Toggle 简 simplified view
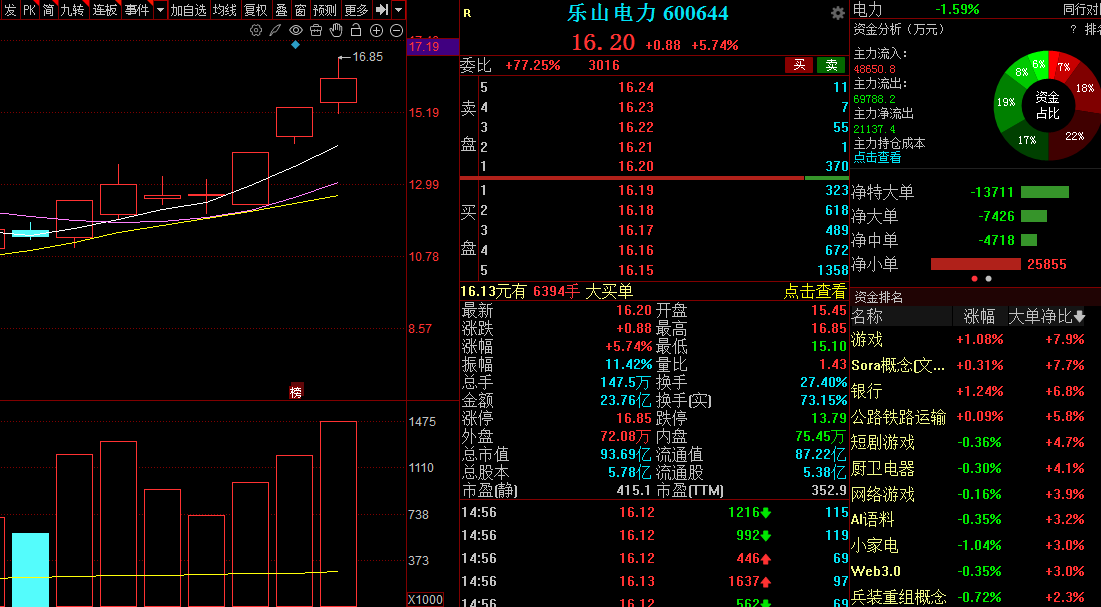Image resolution: width=1101 pixels, height=607 pixels. [x=48, y=10]
